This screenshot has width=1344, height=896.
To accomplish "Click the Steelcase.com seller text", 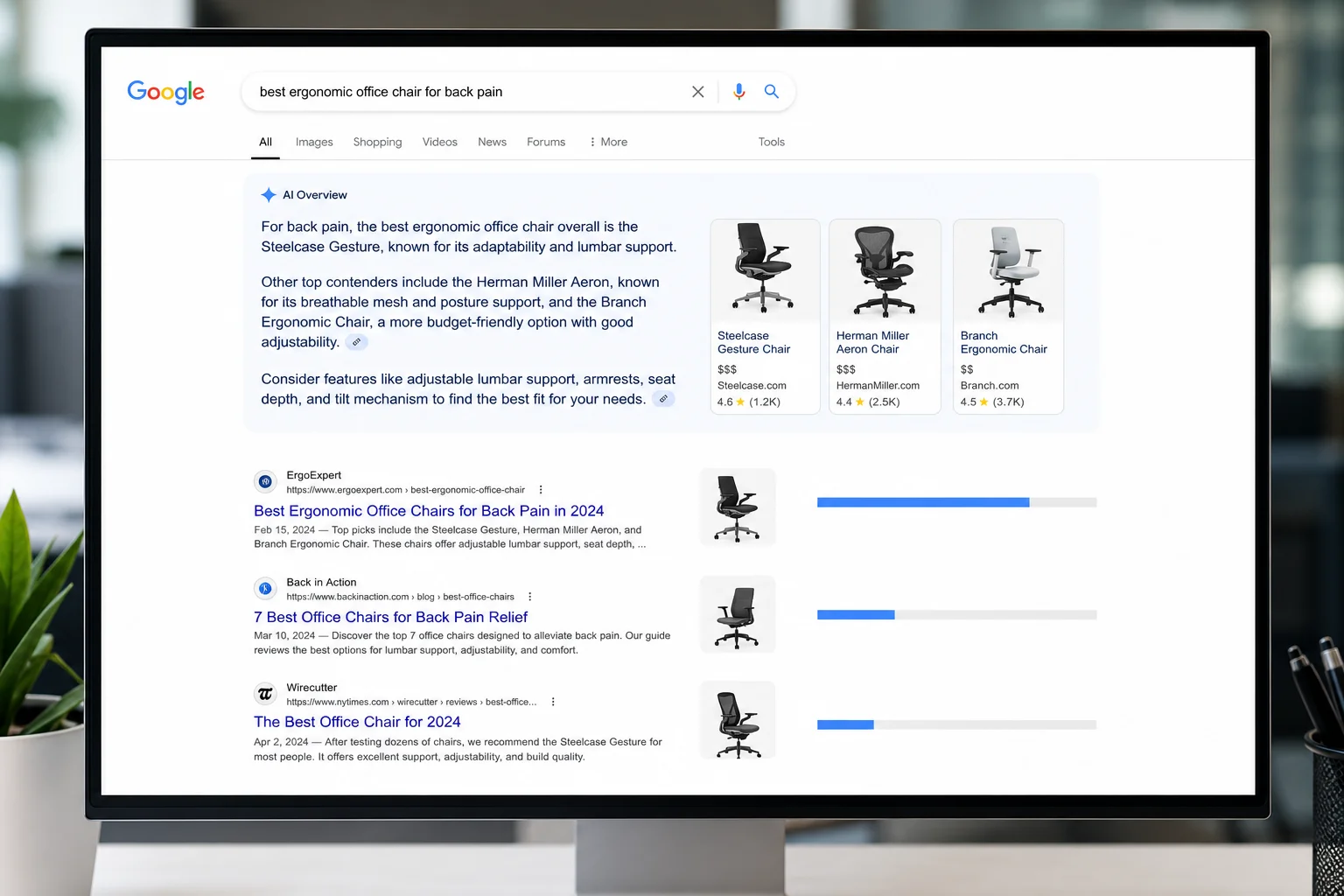I will 752,385.
